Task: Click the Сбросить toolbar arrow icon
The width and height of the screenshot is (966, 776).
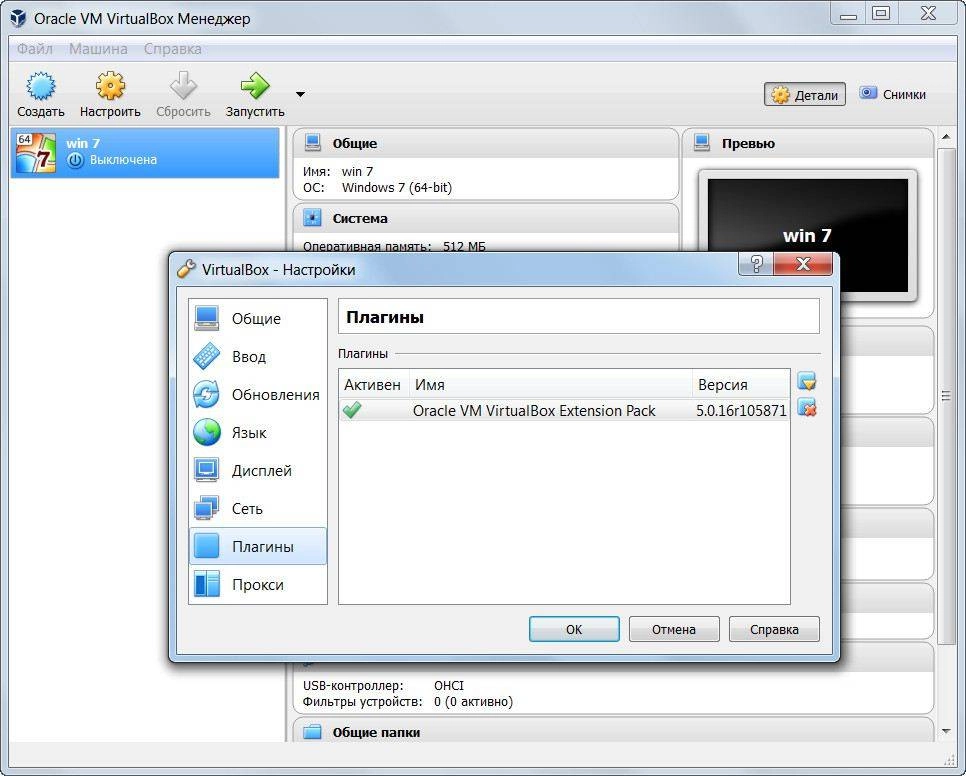Action: point(183,86)
